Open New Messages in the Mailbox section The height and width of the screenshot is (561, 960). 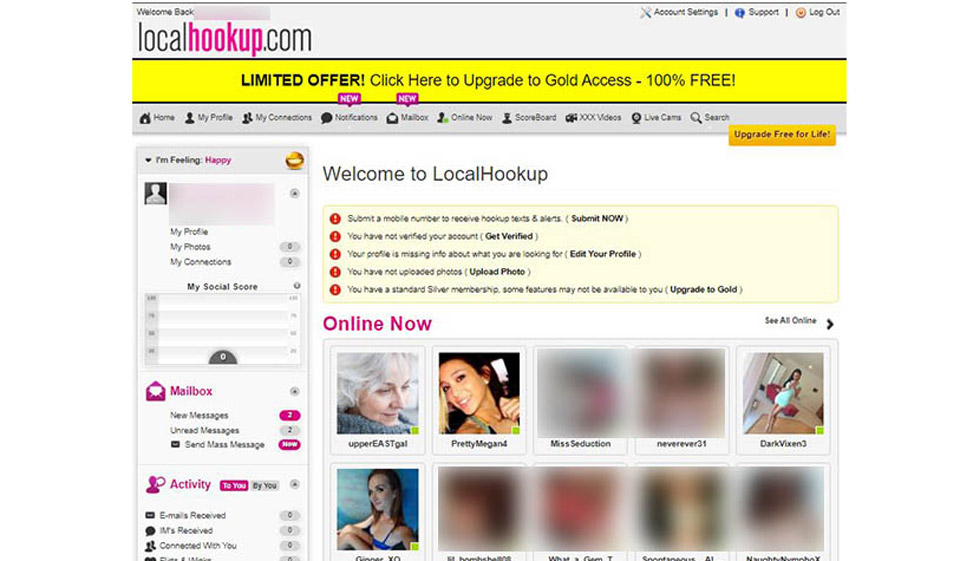[x=199, y=415]
